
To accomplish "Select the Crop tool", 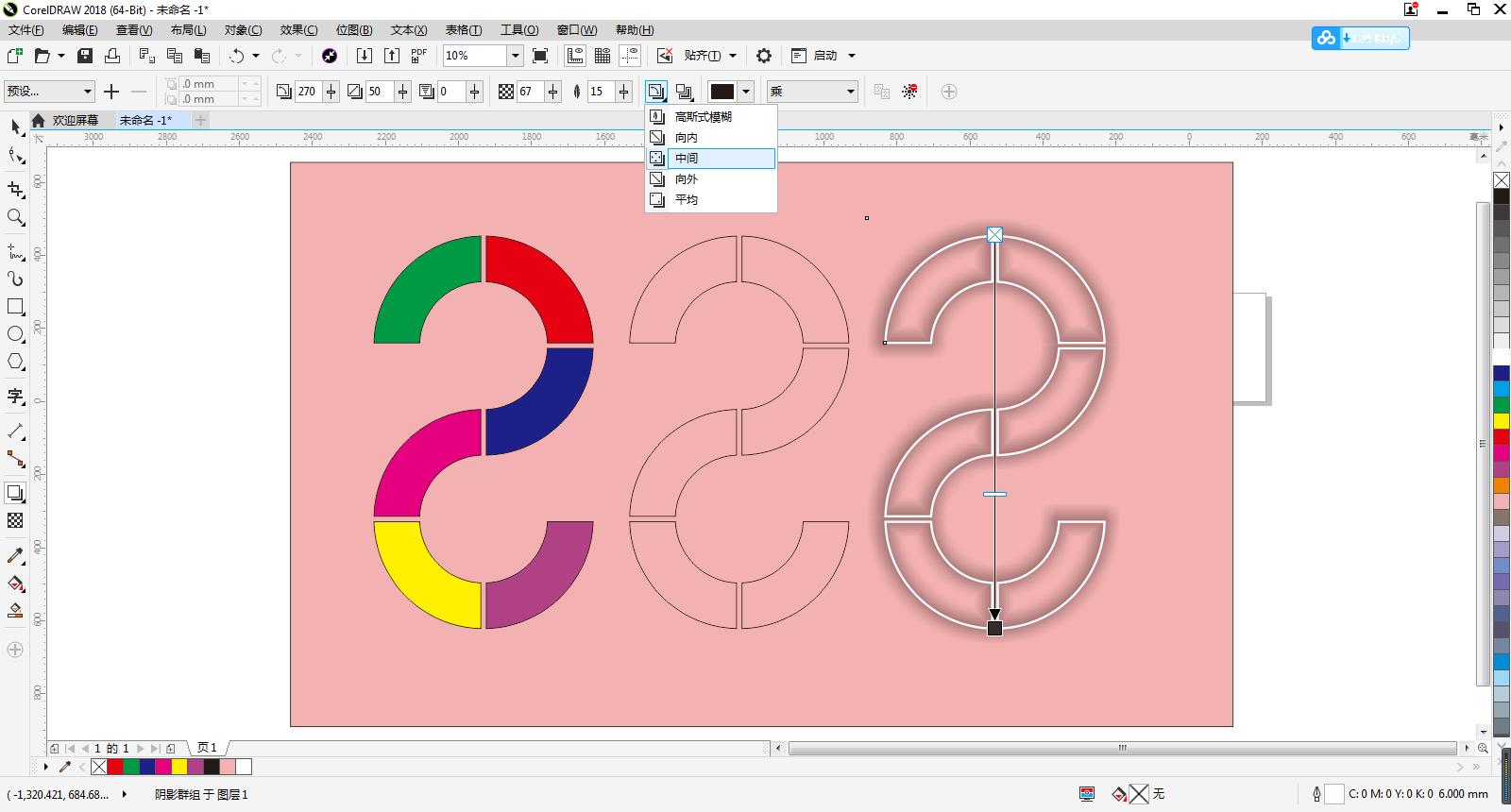I will click(15, 190).
